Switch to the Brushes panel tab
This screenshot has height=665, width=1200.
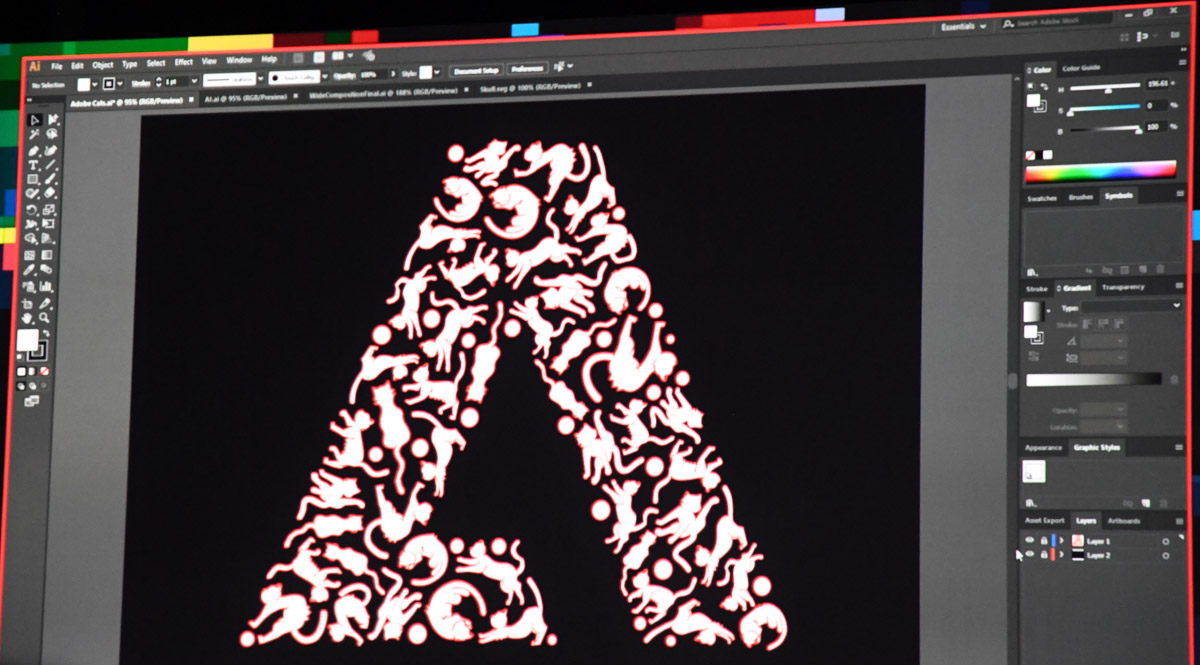[1081, 197]
